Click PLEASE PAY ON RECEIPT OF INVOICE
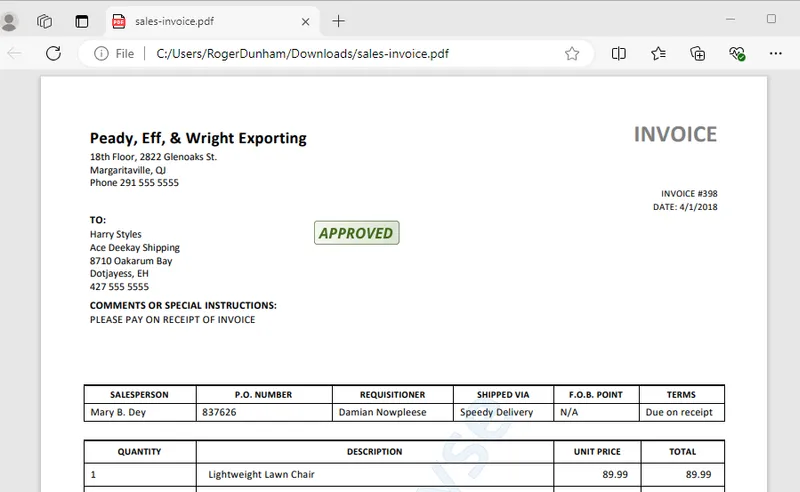The height and width of the screenshot is (492, 800). coord(172,319)
